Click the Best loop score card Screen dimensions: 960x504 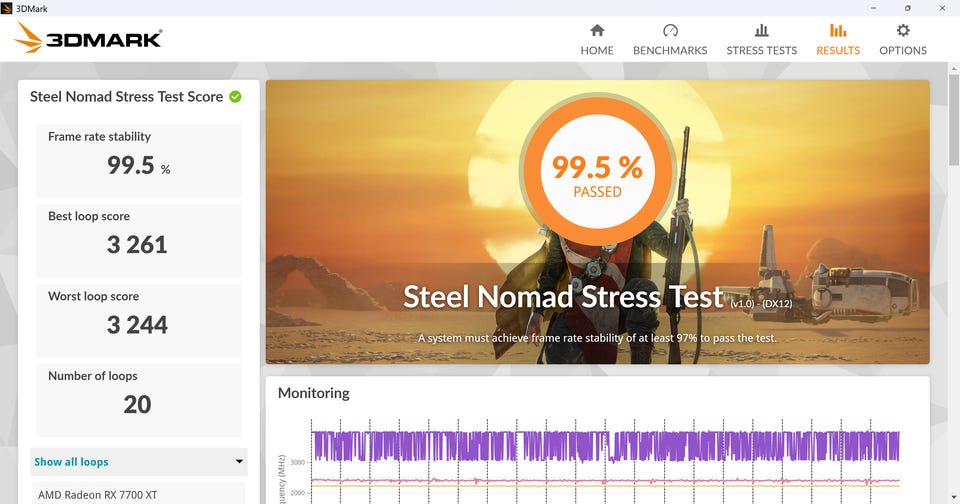click(x=139, y=240)
